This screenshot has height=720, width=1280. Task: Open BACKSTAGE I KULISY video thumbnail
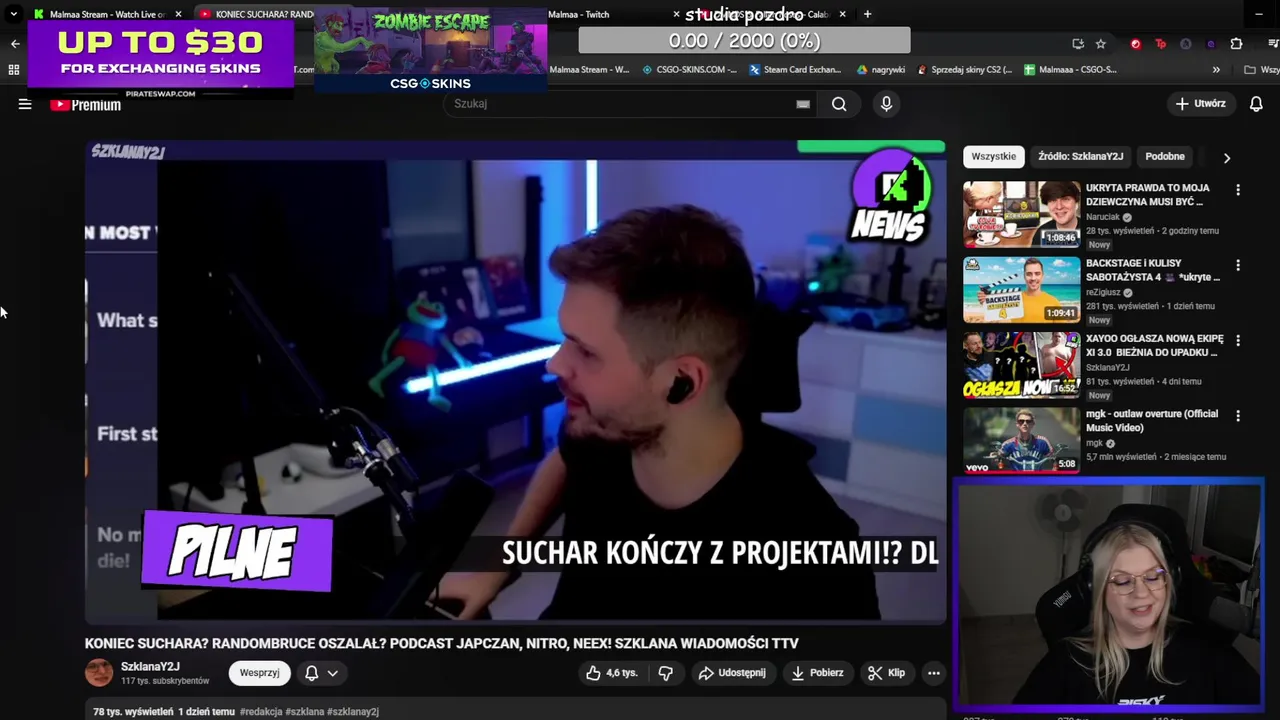(1021, 289)
